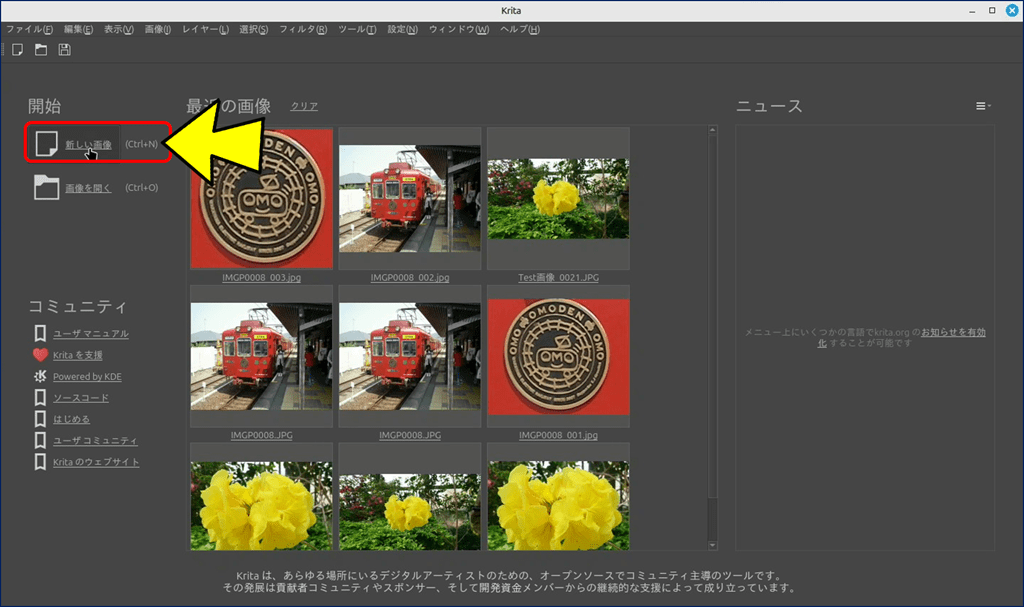This screenshot has width=1024, height=607.
Task: Click the new document toolbar icon
Action: pos(17,50)
